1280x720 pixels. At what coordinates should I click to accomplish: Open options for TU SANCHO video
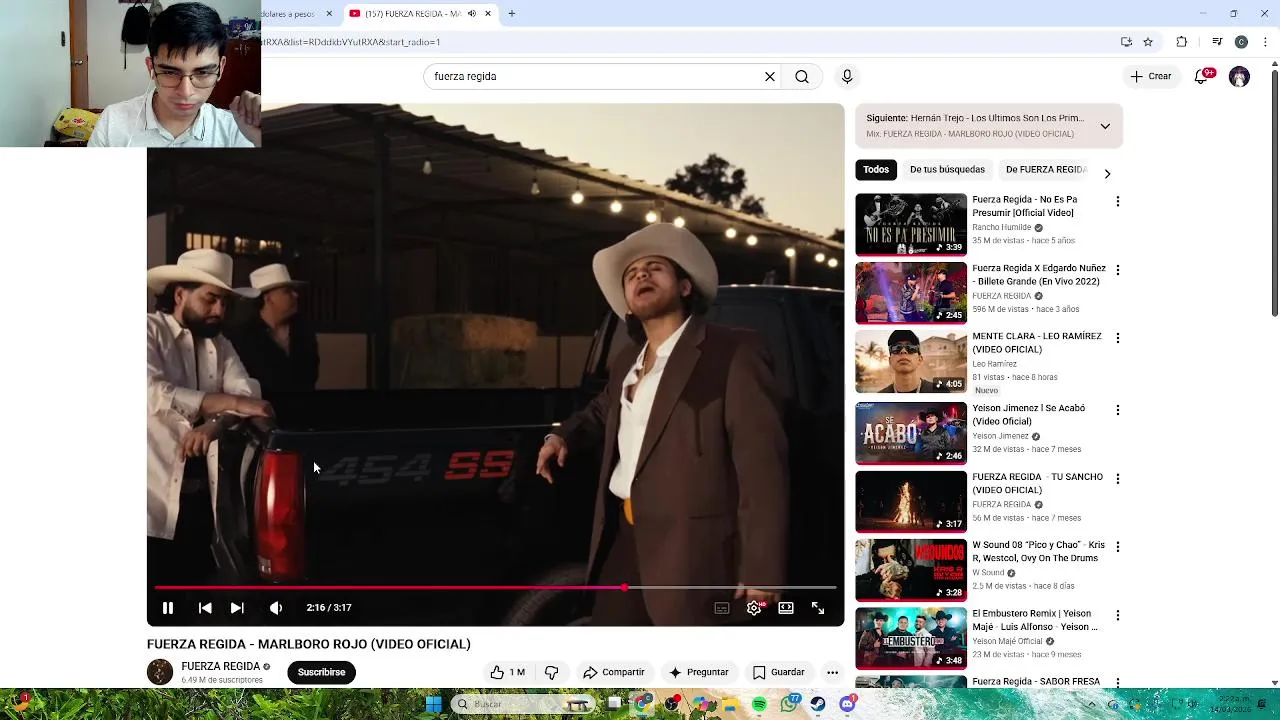click(1118, 478)
